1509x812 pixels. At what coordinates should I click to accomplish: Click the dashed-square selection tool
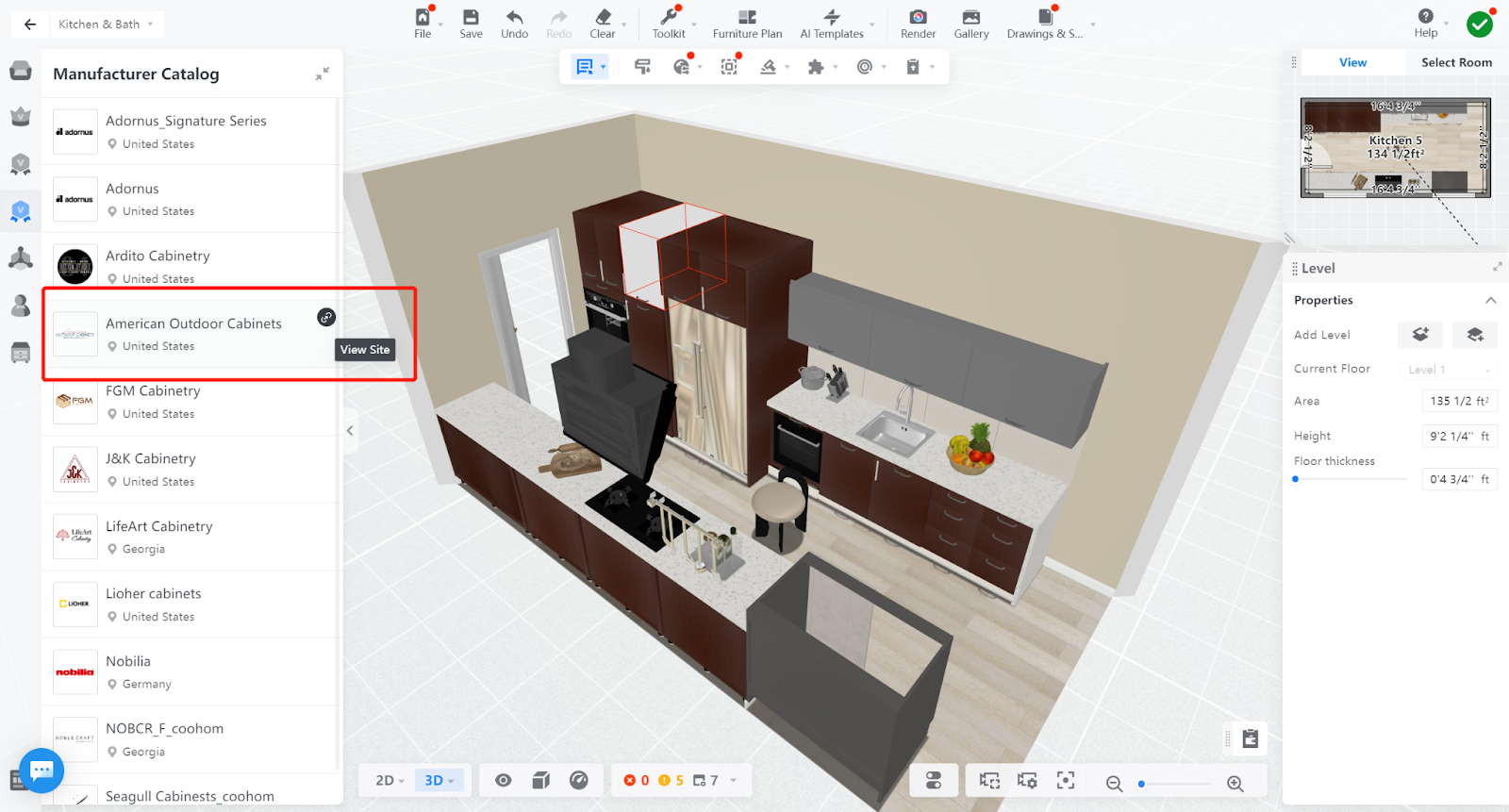coord(729,67)
